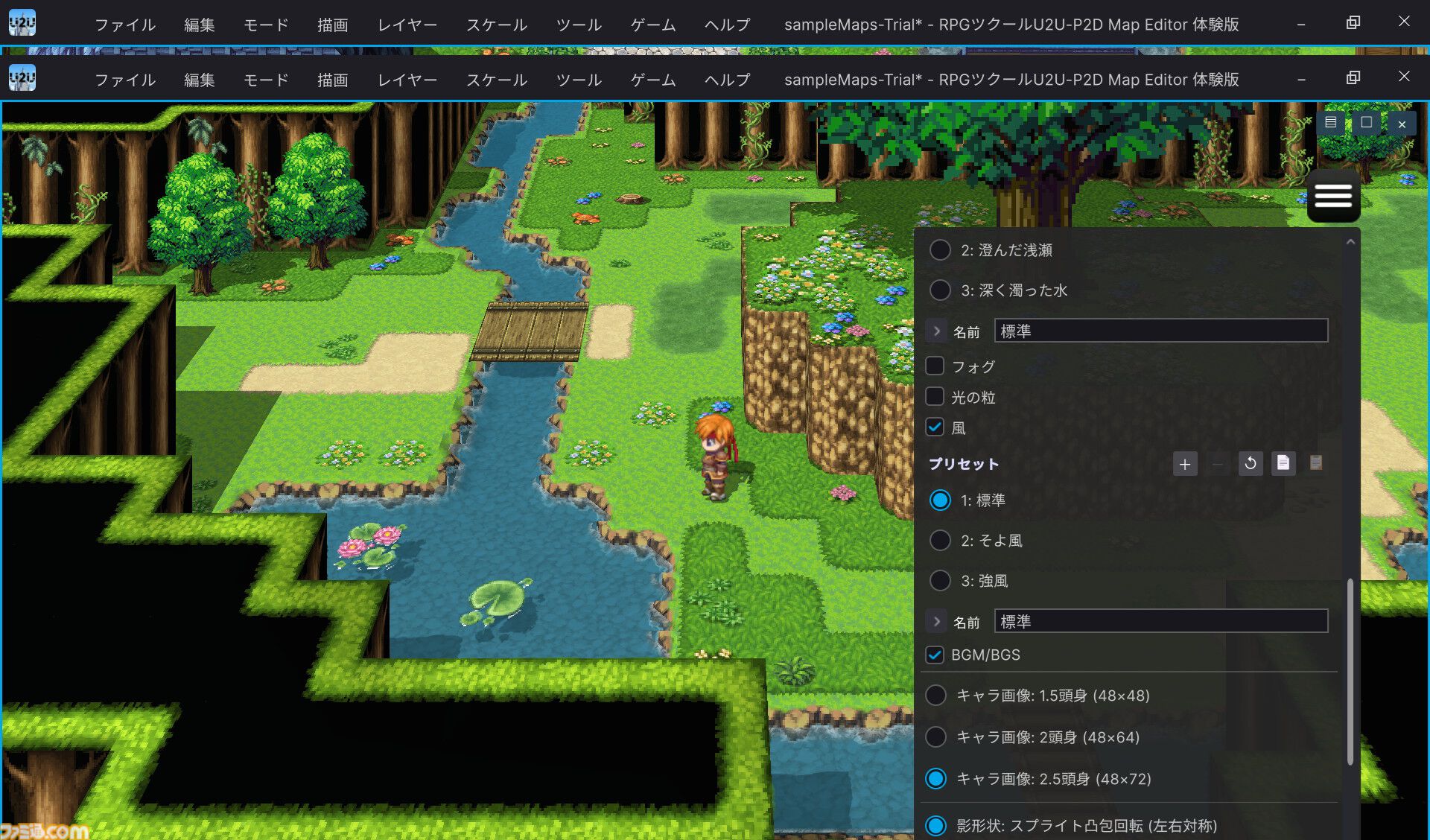Select the 3: 強風 preset

click(940, 580)
